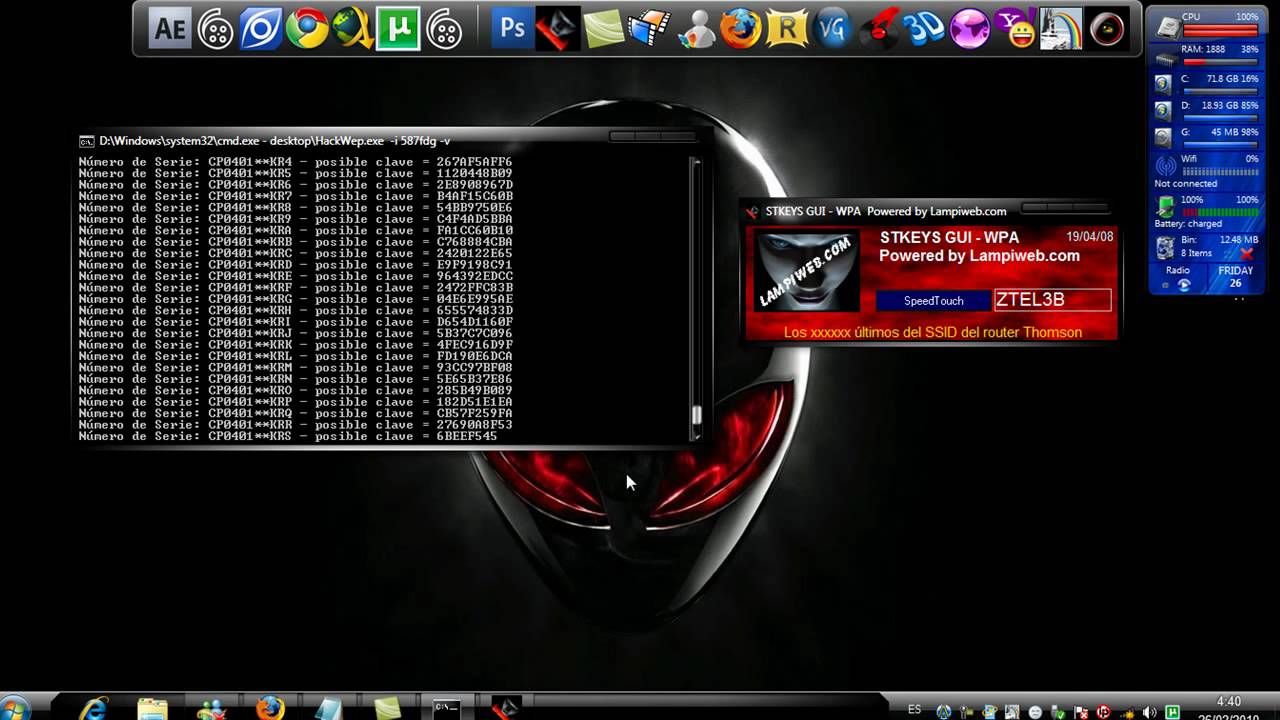Open the 3D dock icon
The image size is (1280, 720).
pyautogui.click(x=924, y=29)
